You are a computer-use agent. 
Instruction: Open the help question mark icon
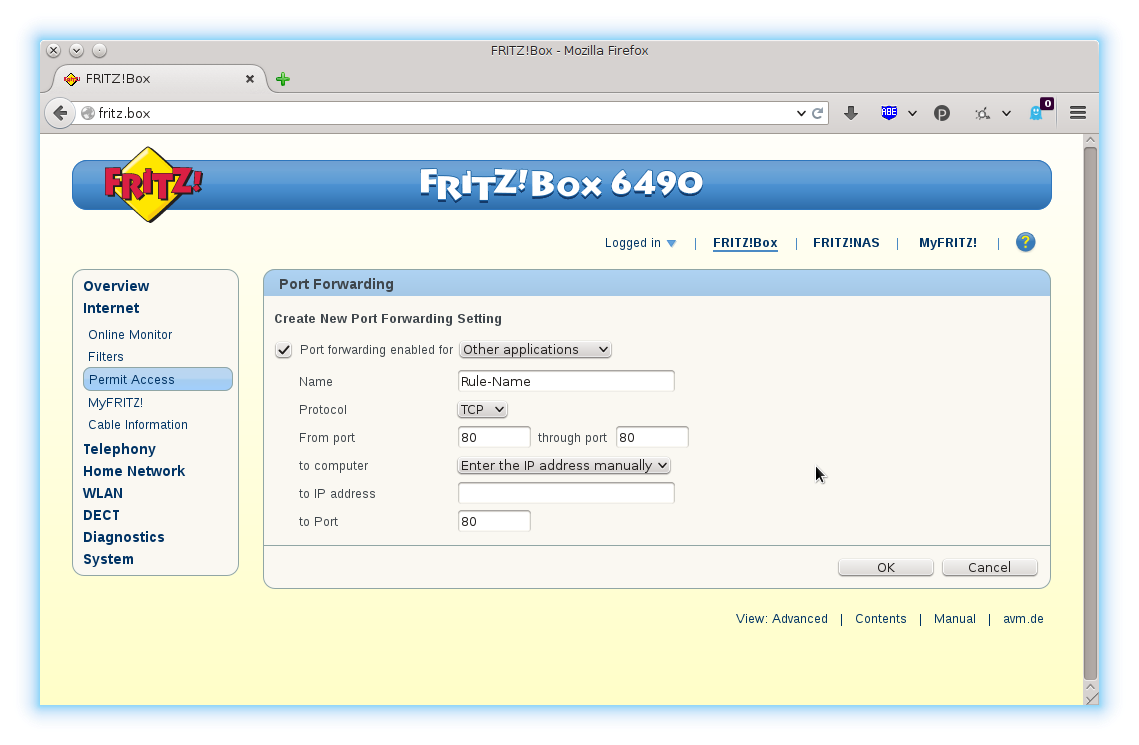pos(1026,241)
